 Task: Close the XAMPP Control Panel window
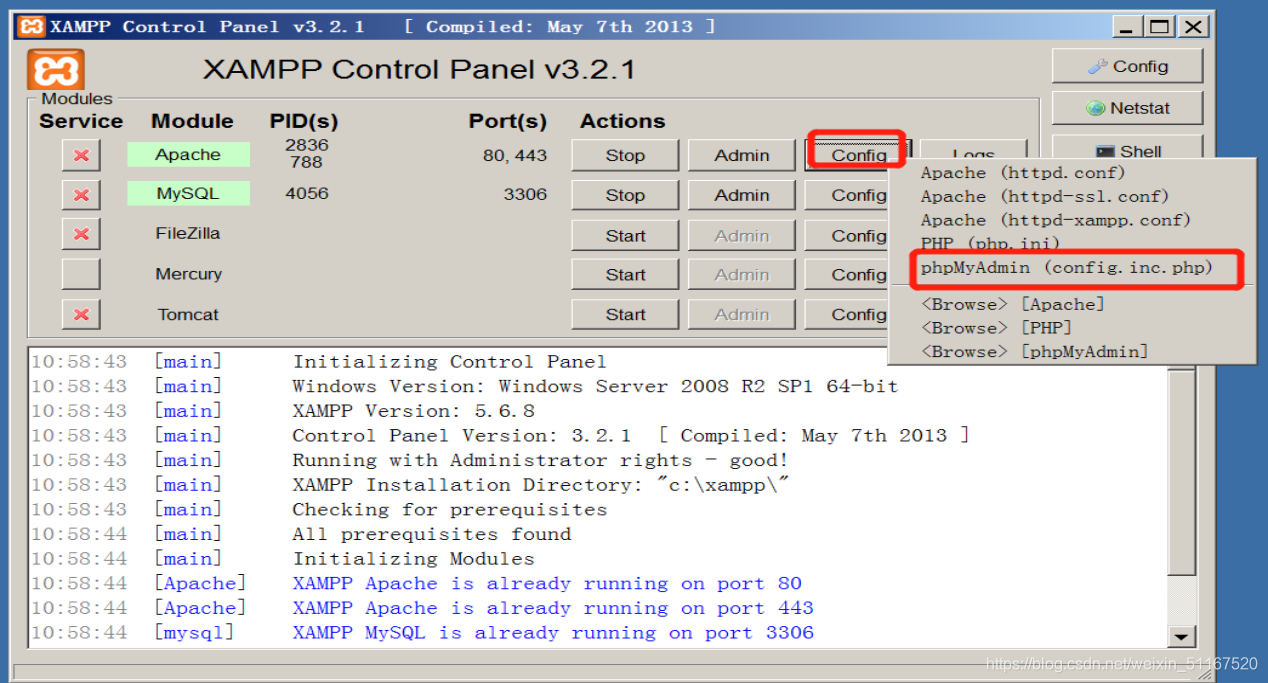click(x=1192, y=27)
